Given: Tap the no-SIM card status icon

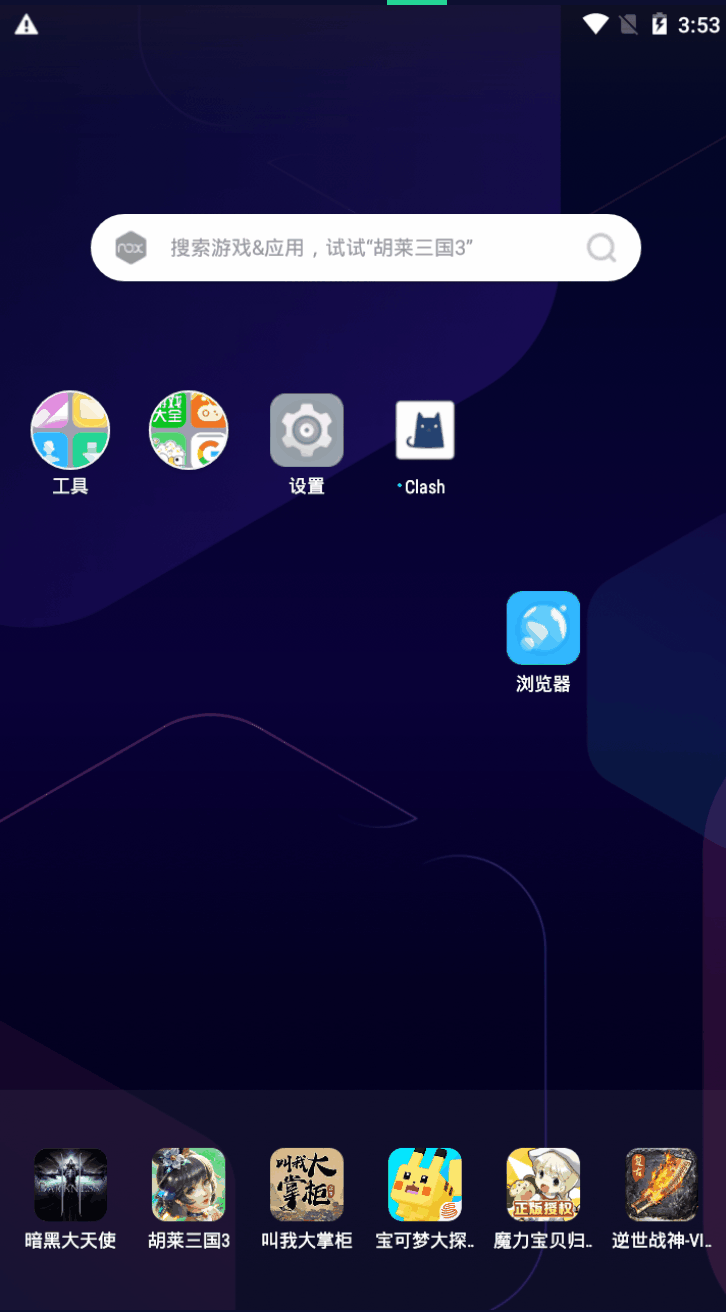Looking at the screenshot, I should point(629,25).
